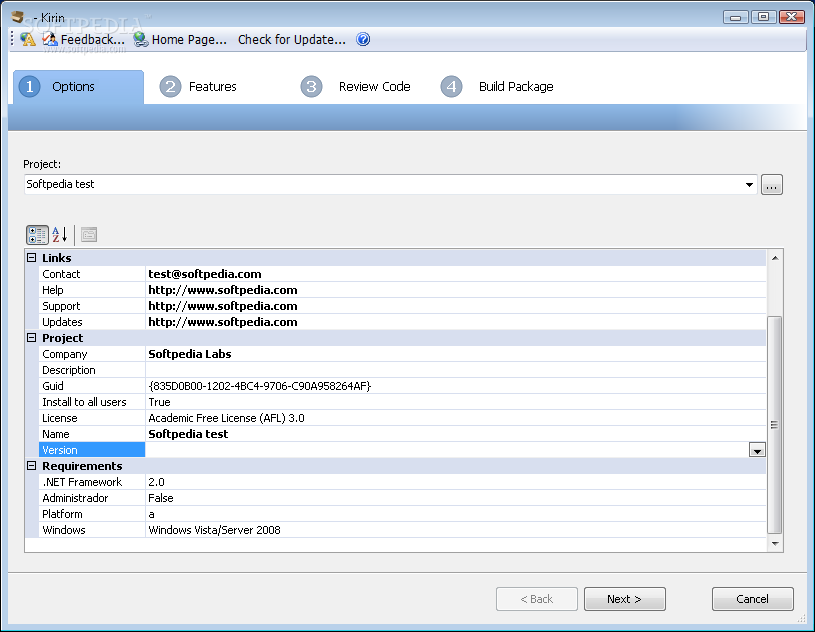Maximize the Kirin window

(764, 17)
